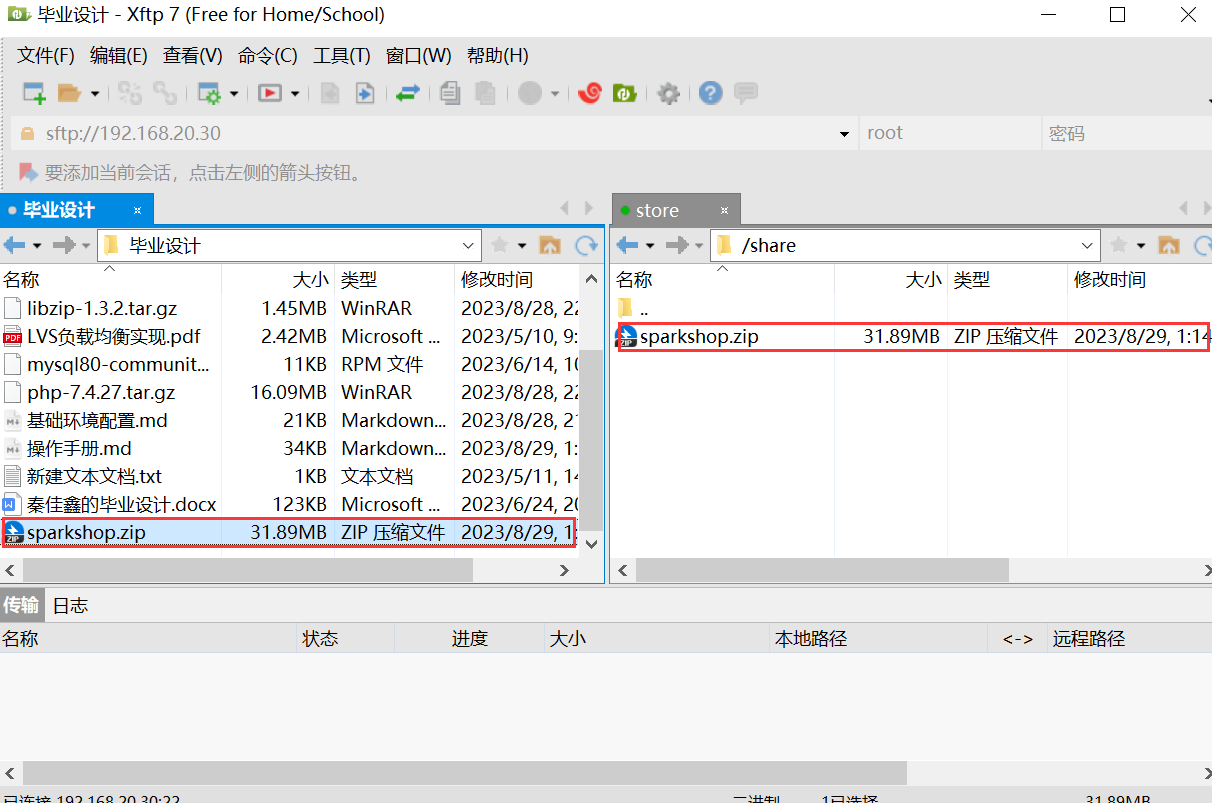The width and height of the screenshot is (1212, 803).
Task: Switch to the 日志 tab
Action: [x=70, y=605]
